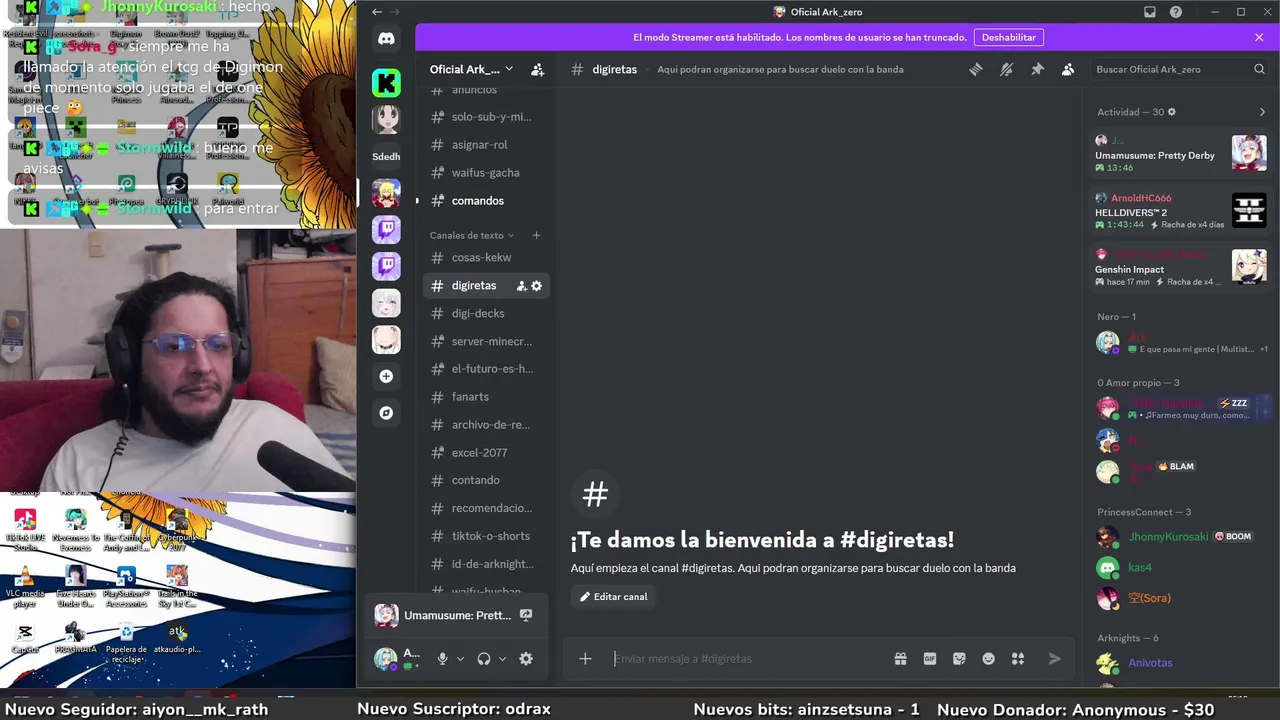Screen dimensions: 1280x720
Task: Open the comandos channel
Action: [x=486, y=201]
